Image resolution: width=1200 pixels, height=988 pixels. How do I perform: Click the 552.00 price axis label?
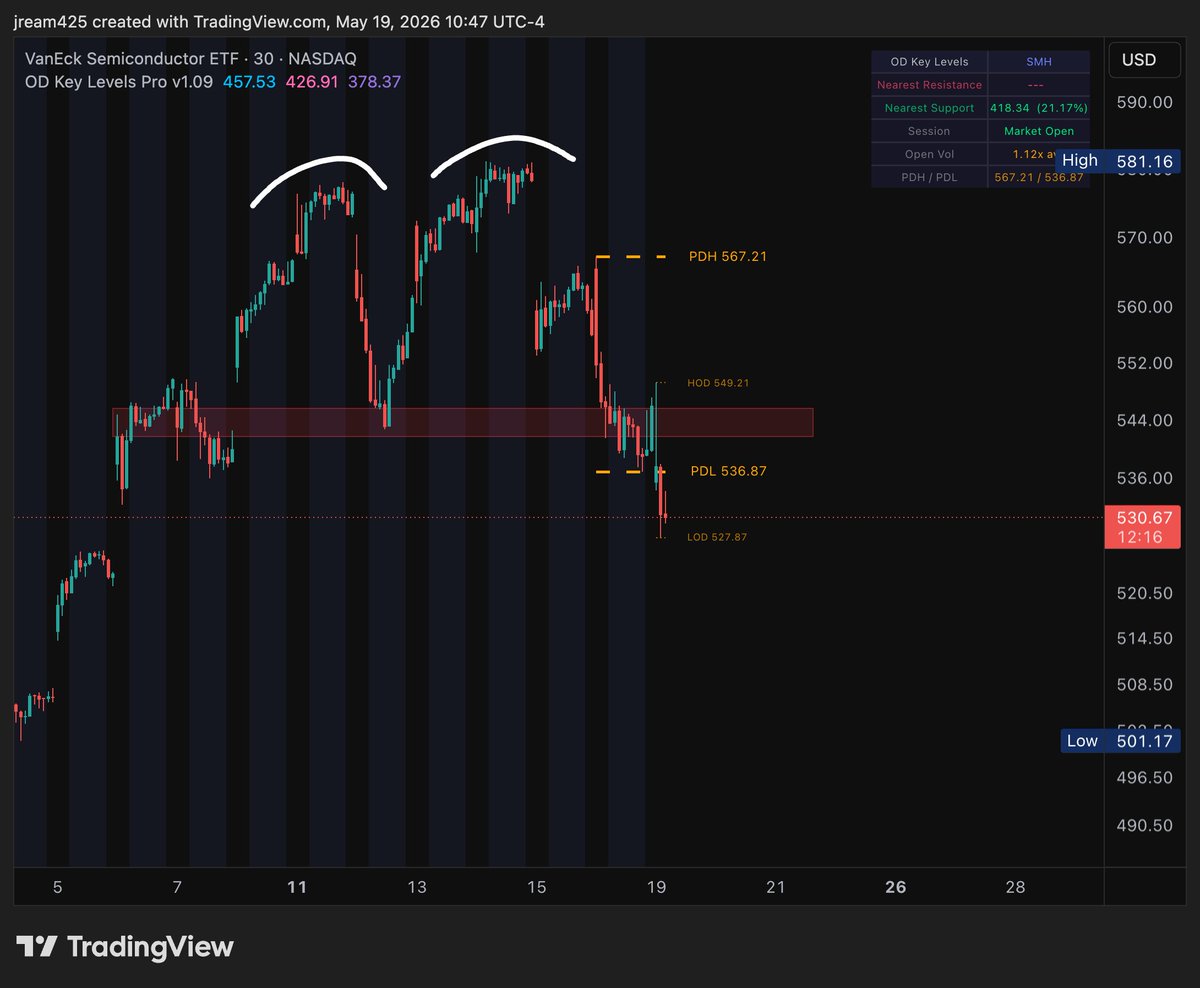(1145, 363)
